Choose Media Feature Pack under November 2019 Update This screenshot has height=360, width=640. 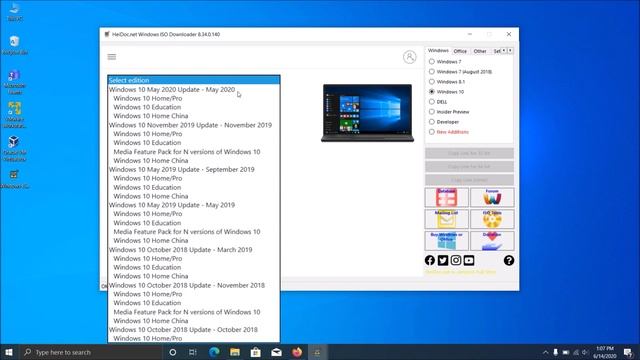(194, 151)
